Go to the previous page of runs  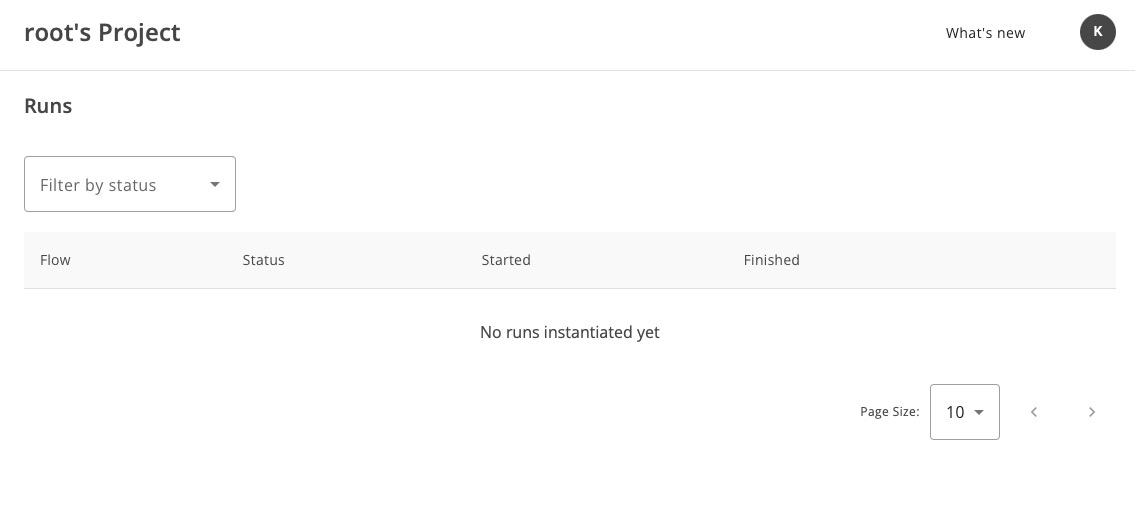click(1034, 412)
